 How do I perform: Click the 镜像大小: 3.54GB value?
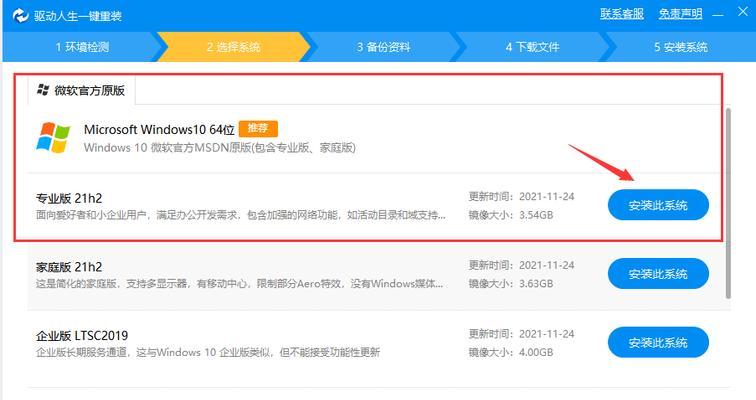[511, 215]
